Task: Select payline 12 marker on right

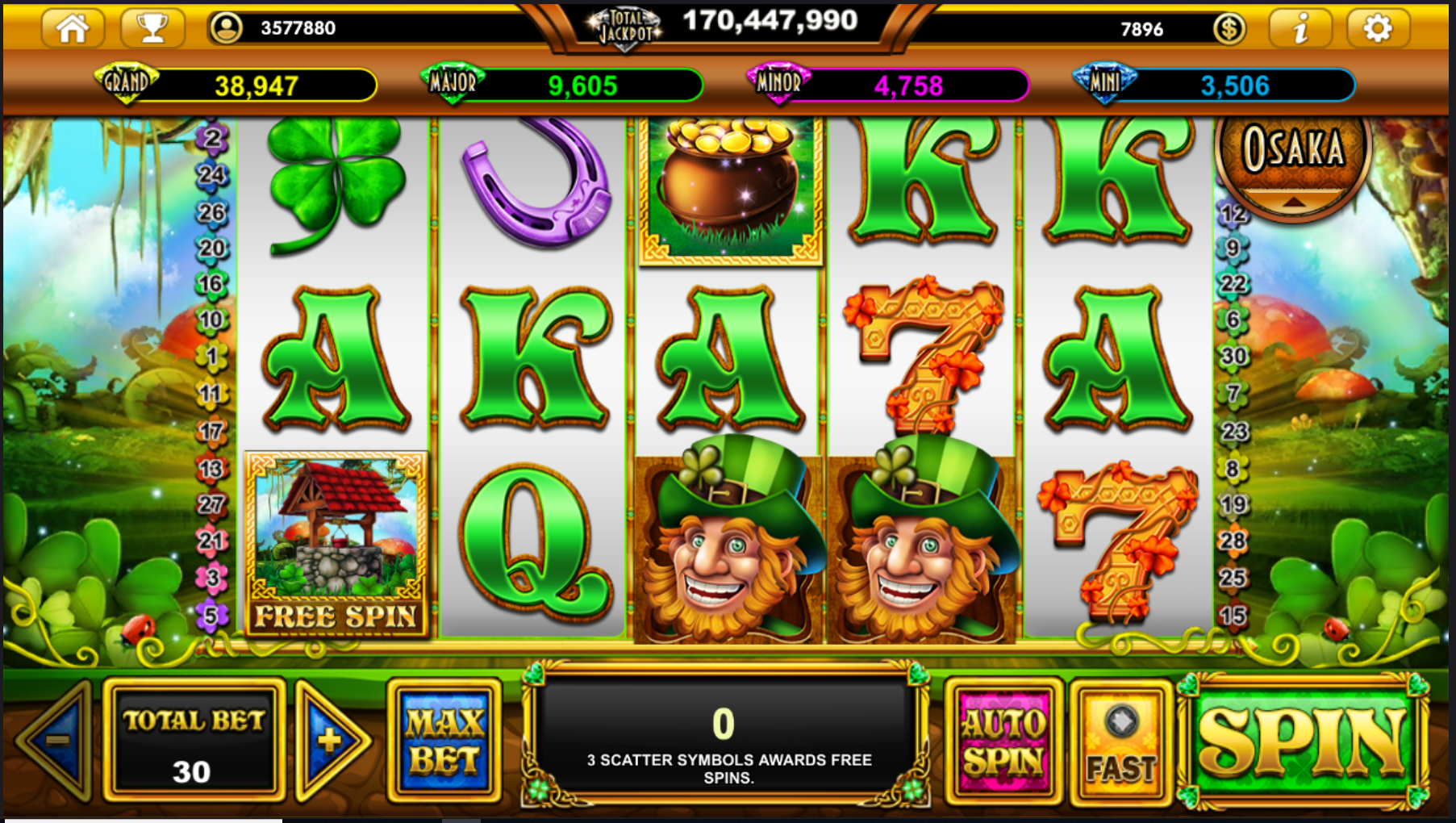Action: [x=1233, y=214]
